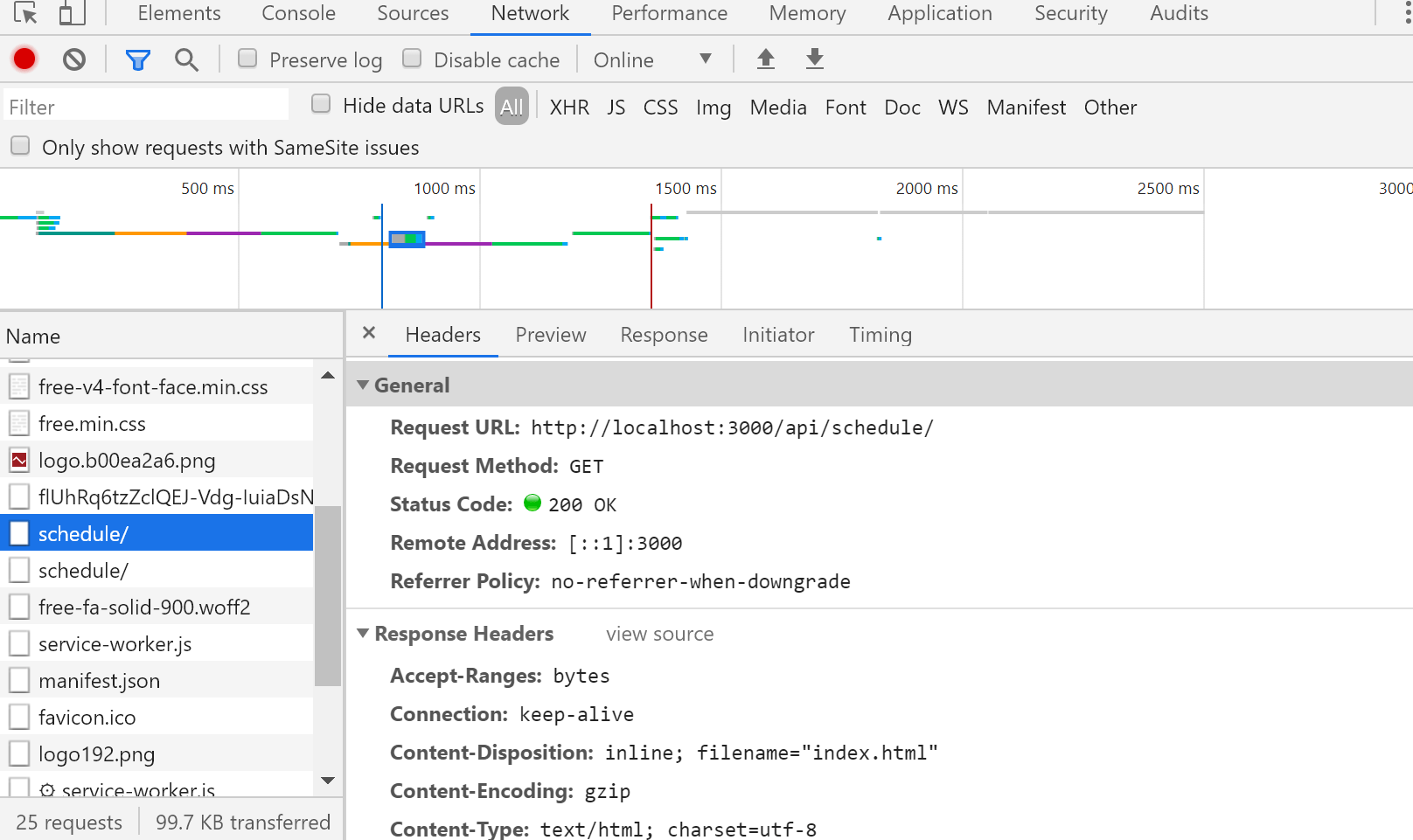Select the All filter type
Screen dimensions: 1413x840
[x=512, y=107]
